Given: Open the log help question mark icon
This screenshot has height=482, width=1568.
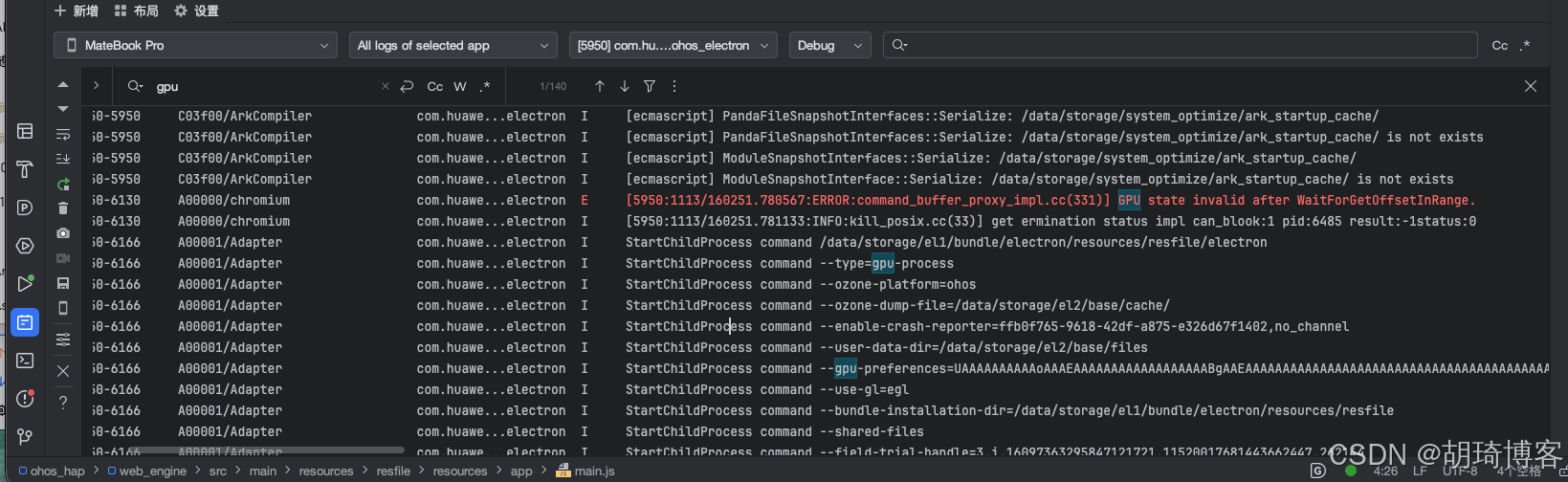Looking at the screenshot, I should tap(63, 403).
